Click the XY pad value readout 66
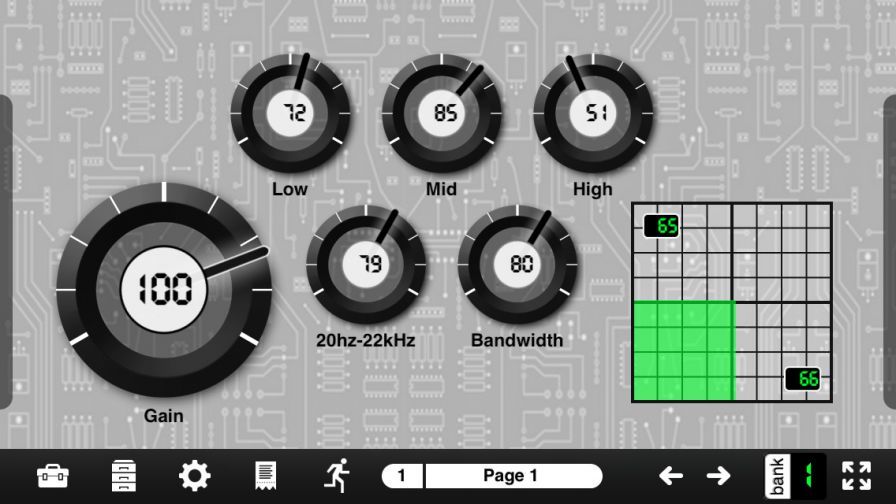Viewport: 896px width, 504px height. pos(803,379)
